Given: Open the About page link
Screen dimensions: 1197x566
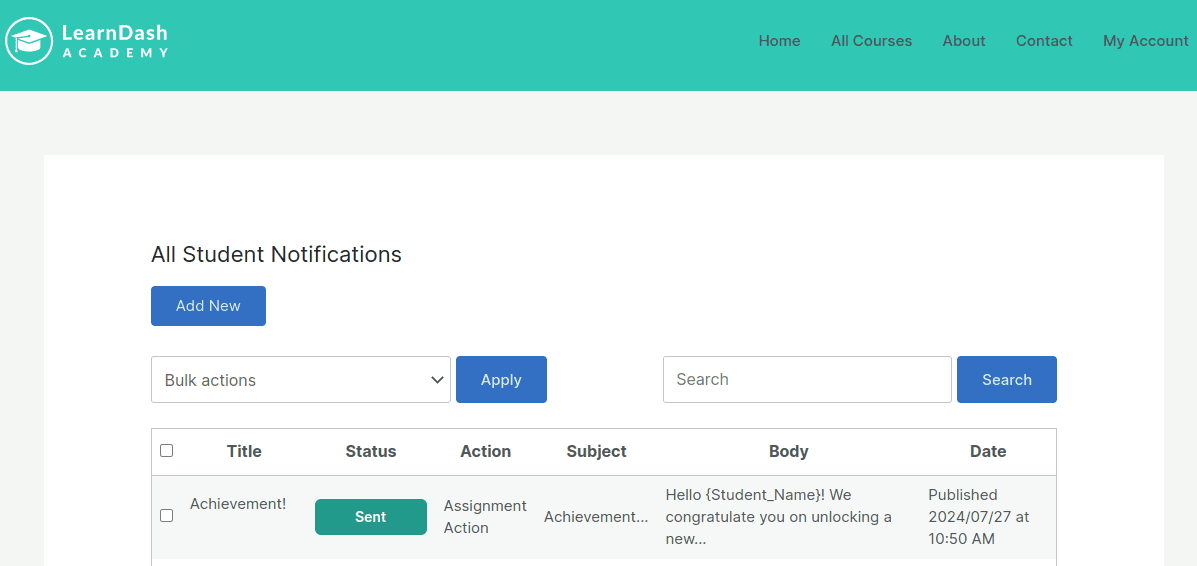Looking at the screenshot, I should coord(963,41).
